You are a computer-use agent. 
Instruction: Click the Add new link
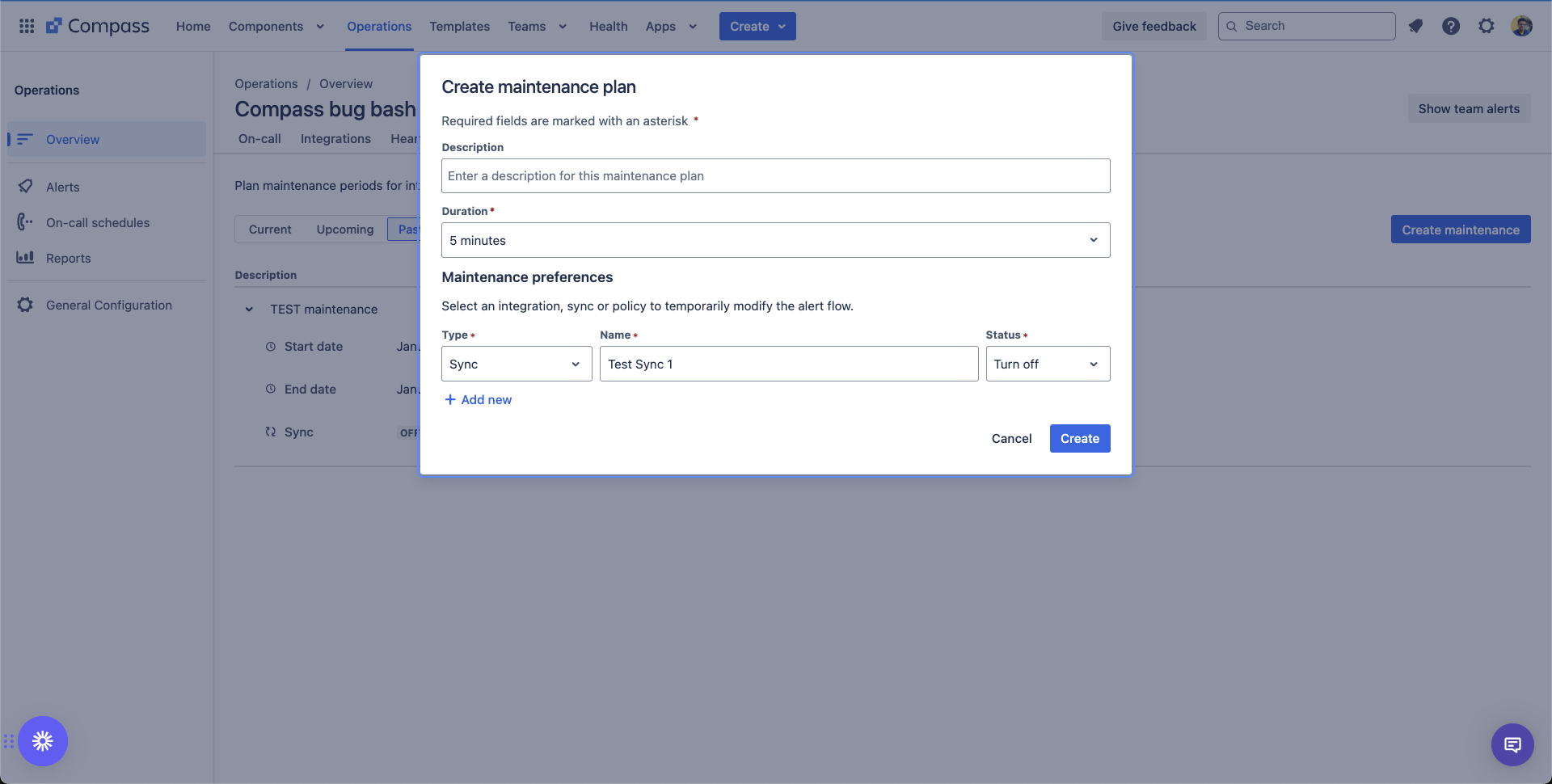click(x=478, y=399)
